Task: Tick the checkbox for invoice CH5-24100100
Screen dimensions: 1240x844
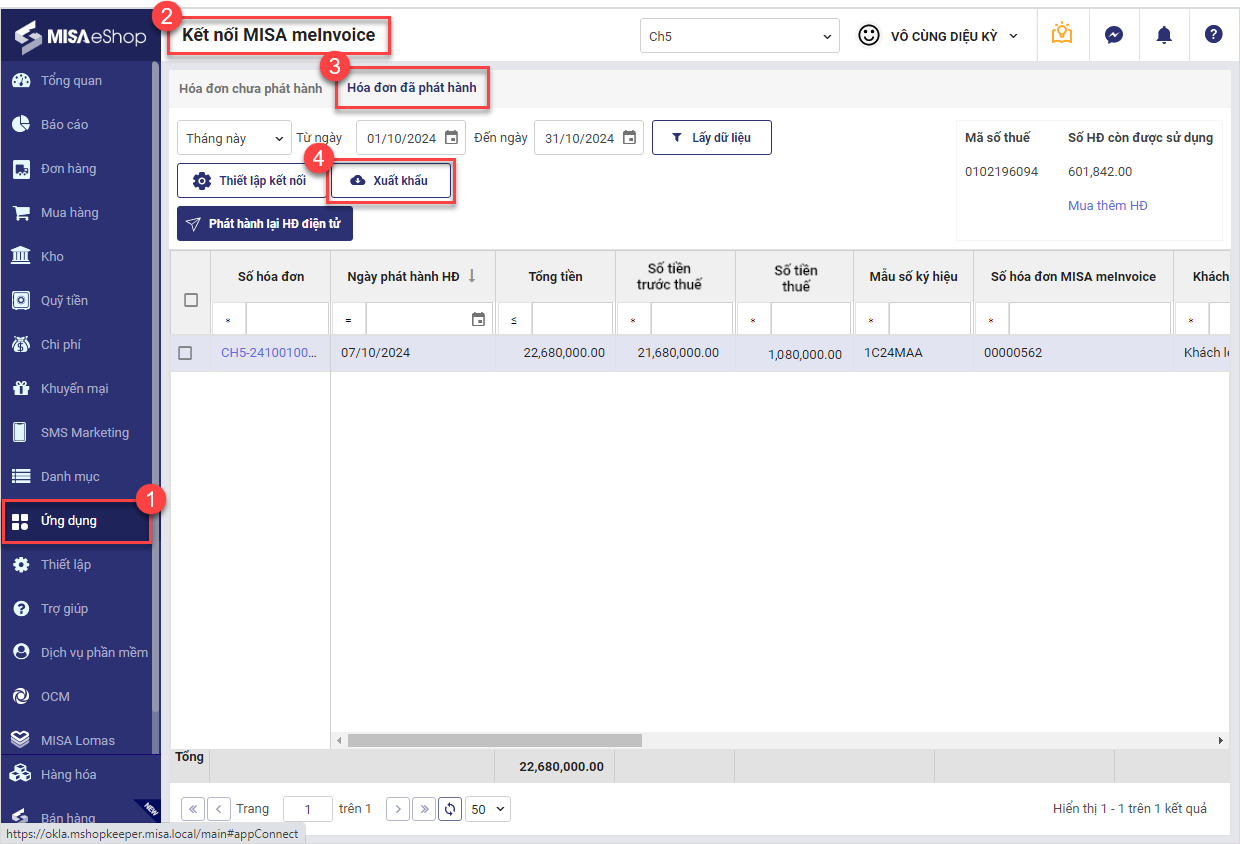Action: tap(185, 353)
